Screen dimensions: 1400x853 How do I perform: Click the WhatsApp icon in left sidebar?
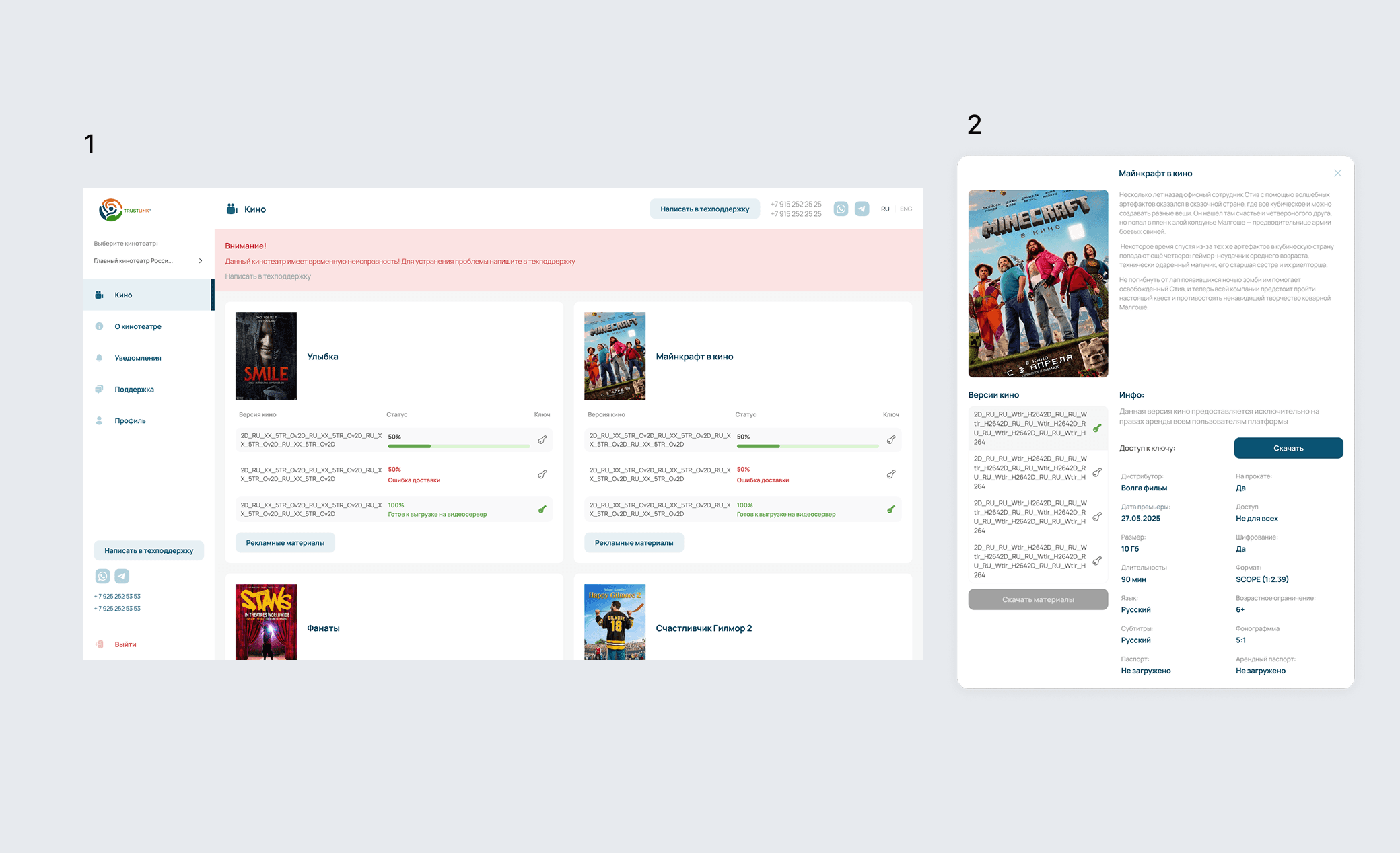tap(102, 576)
